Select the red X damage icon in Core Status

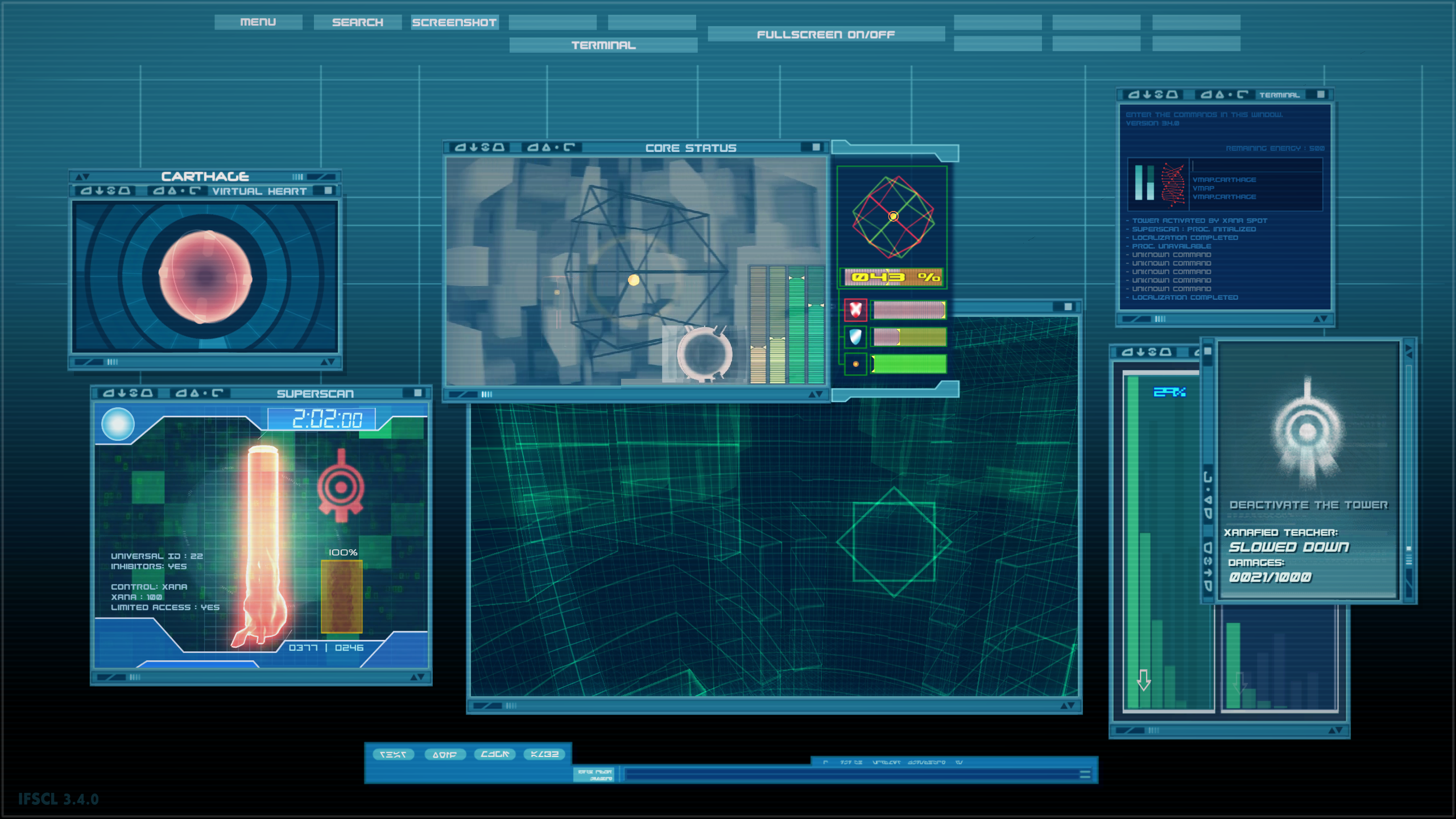click(x=855, y=310)
